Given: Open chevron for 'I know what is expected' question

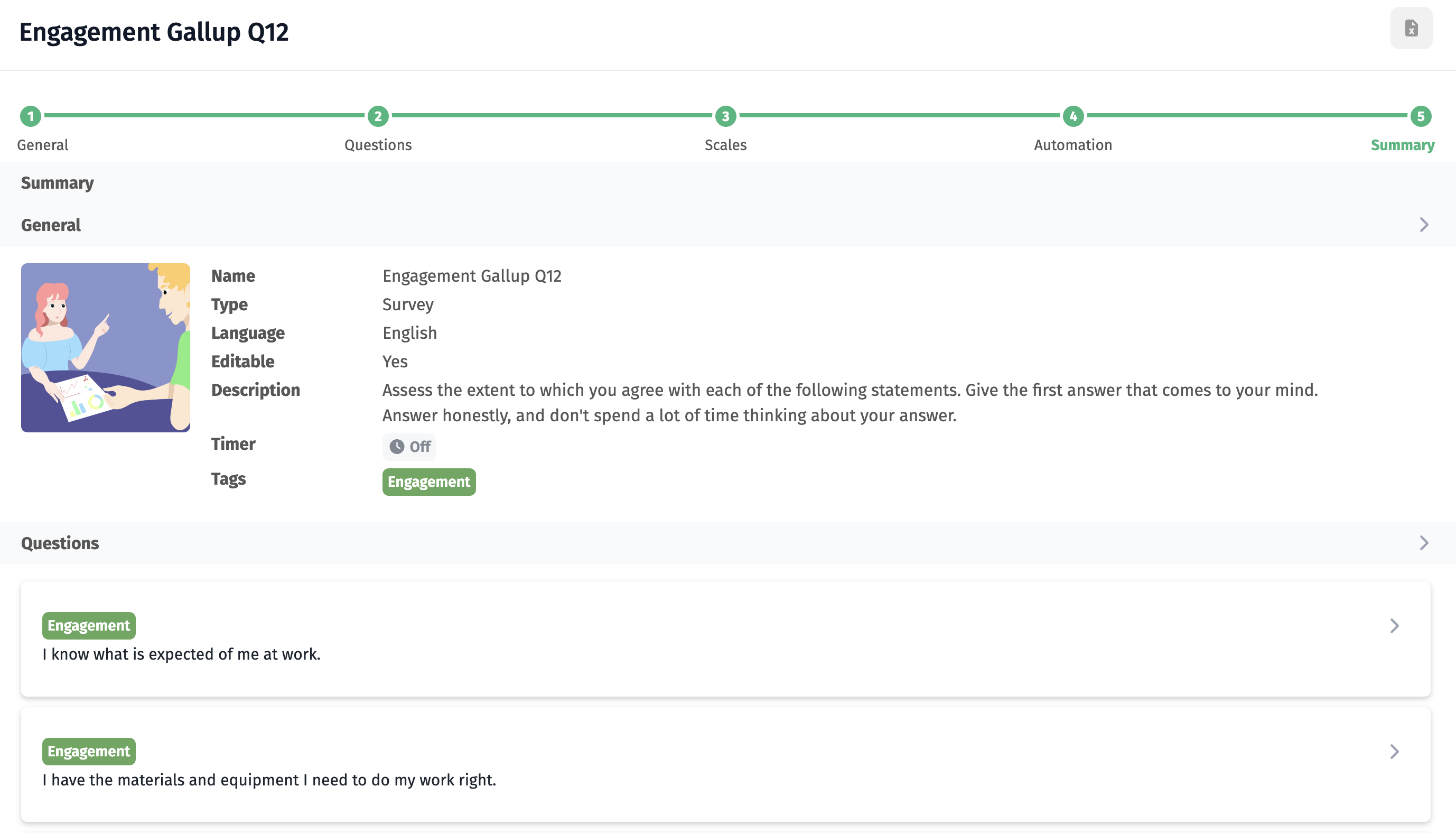Looking at the screenshot, I should (x=1394, y=626).
